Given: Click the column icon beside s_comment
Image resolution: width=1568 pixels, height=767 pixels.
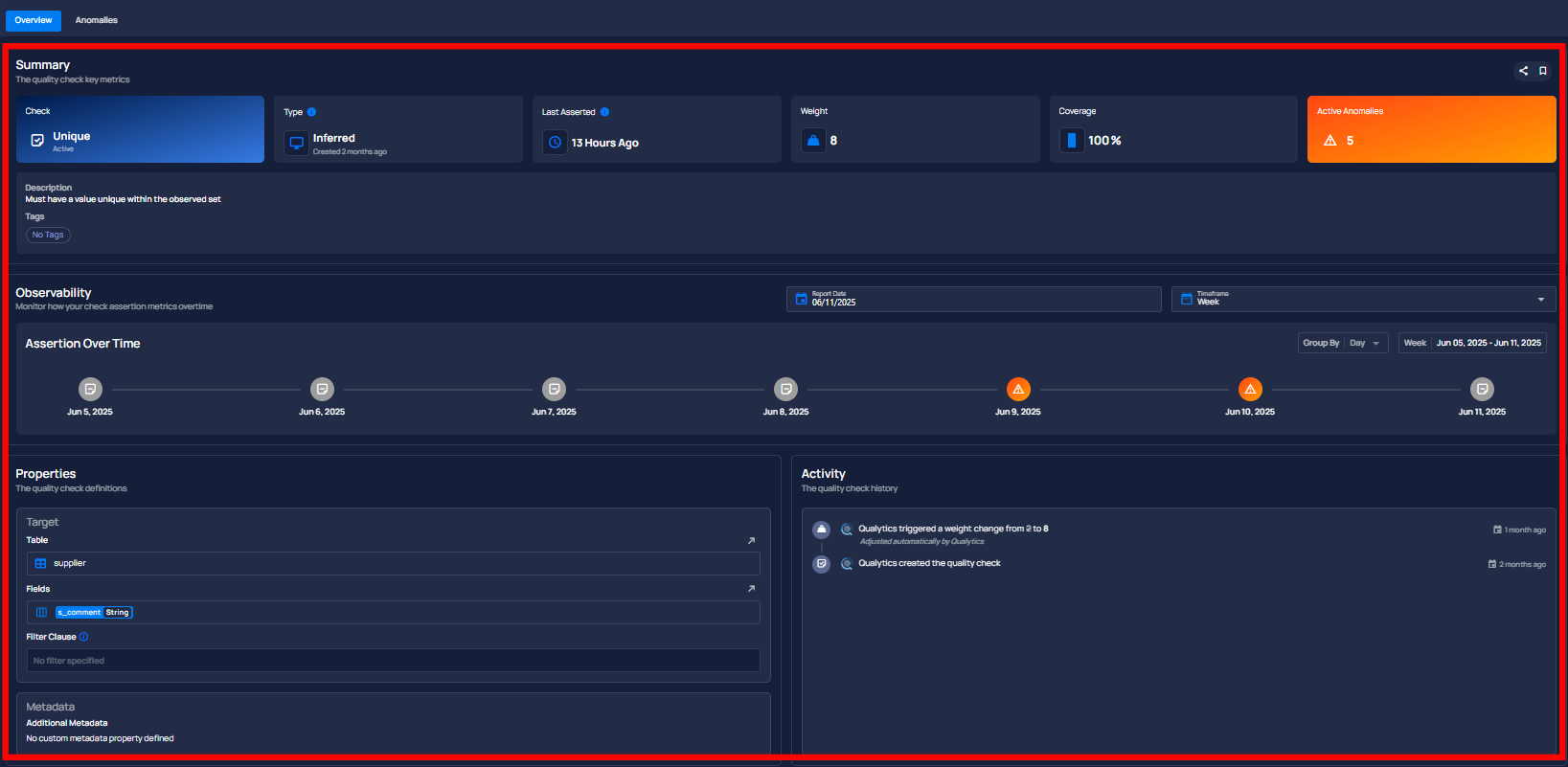Looking at the screenshot, I should (41, 613).
